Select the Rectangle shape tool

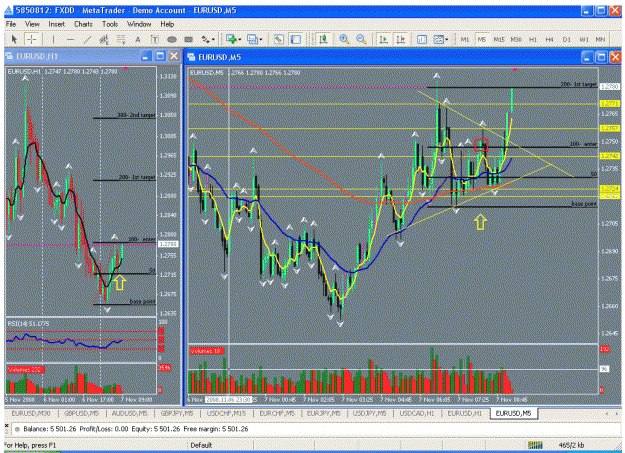(x=189, y=39)
